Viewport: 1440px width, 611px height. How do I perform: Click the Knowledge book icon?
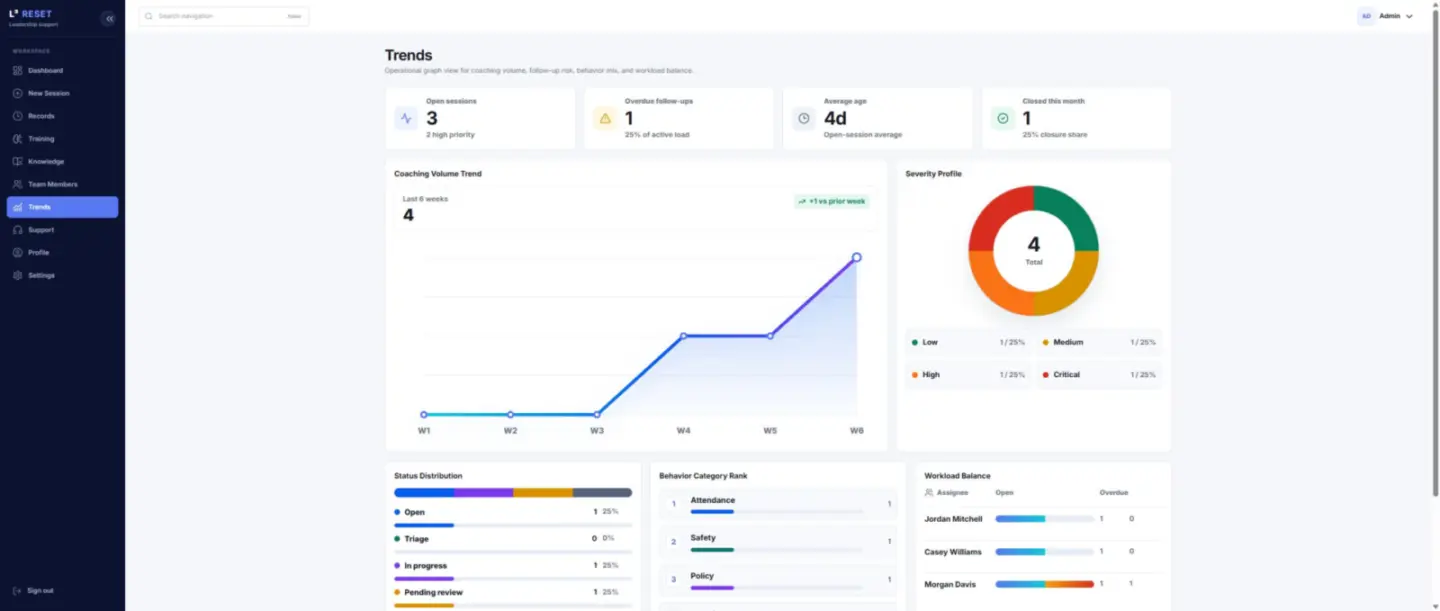point(18,161)
